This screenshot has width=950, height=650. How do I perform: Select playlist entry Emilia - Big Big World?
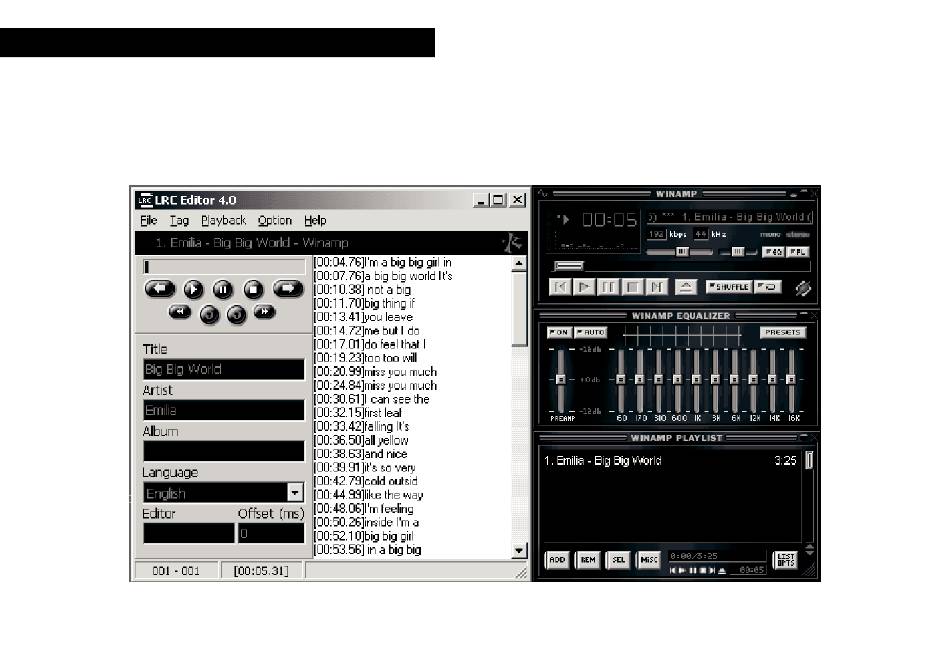[671, 460]
